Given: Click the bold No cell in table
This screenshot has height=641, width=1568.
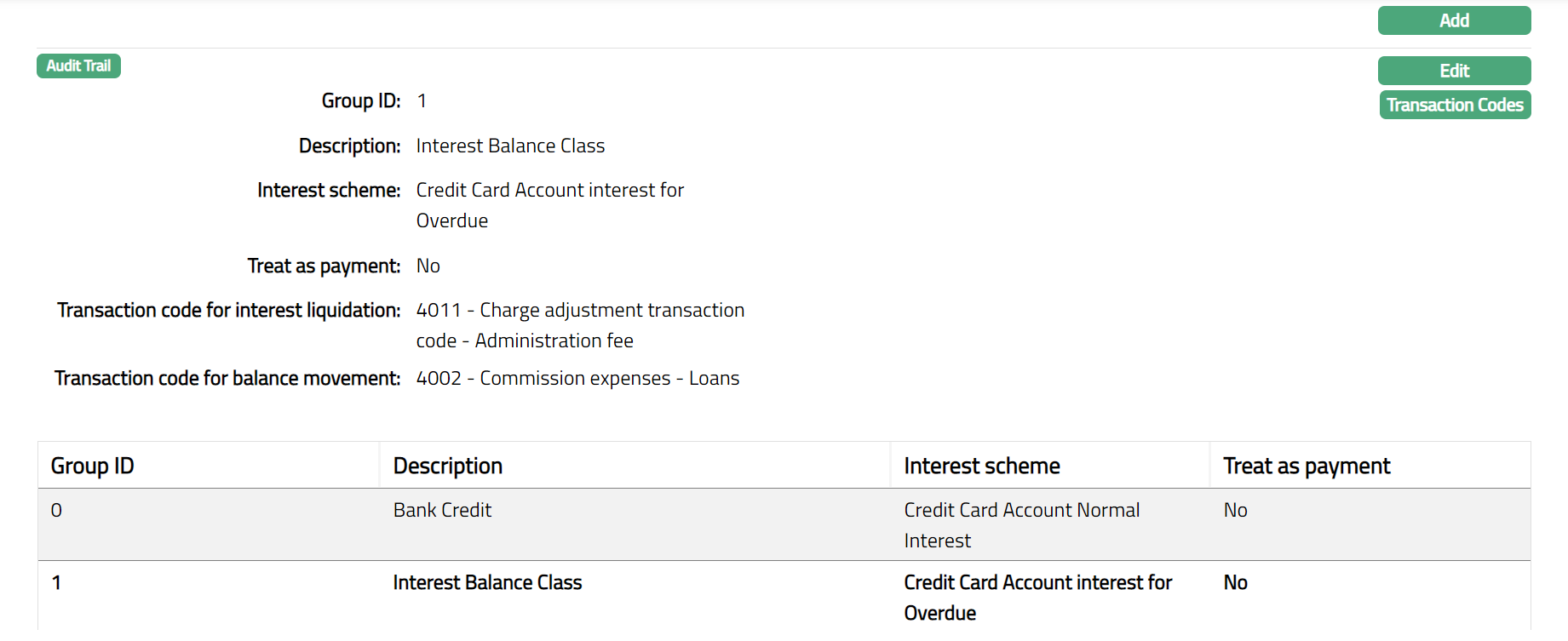Looking at the screenshot, I should tap(1235, 582).
